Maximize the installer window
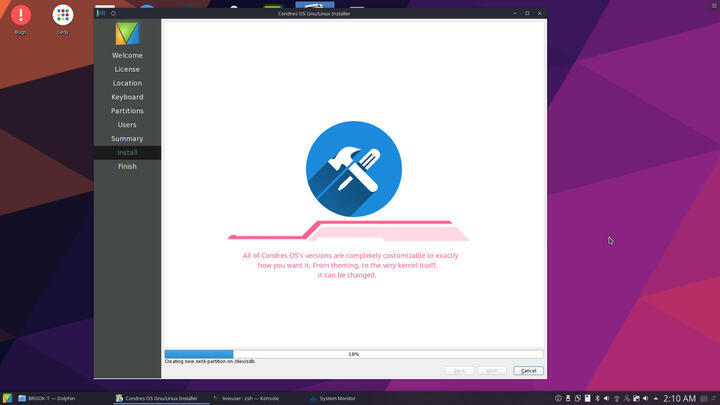Image resolution: width=720 pixels, height=405 pixels. pos(527,13)
